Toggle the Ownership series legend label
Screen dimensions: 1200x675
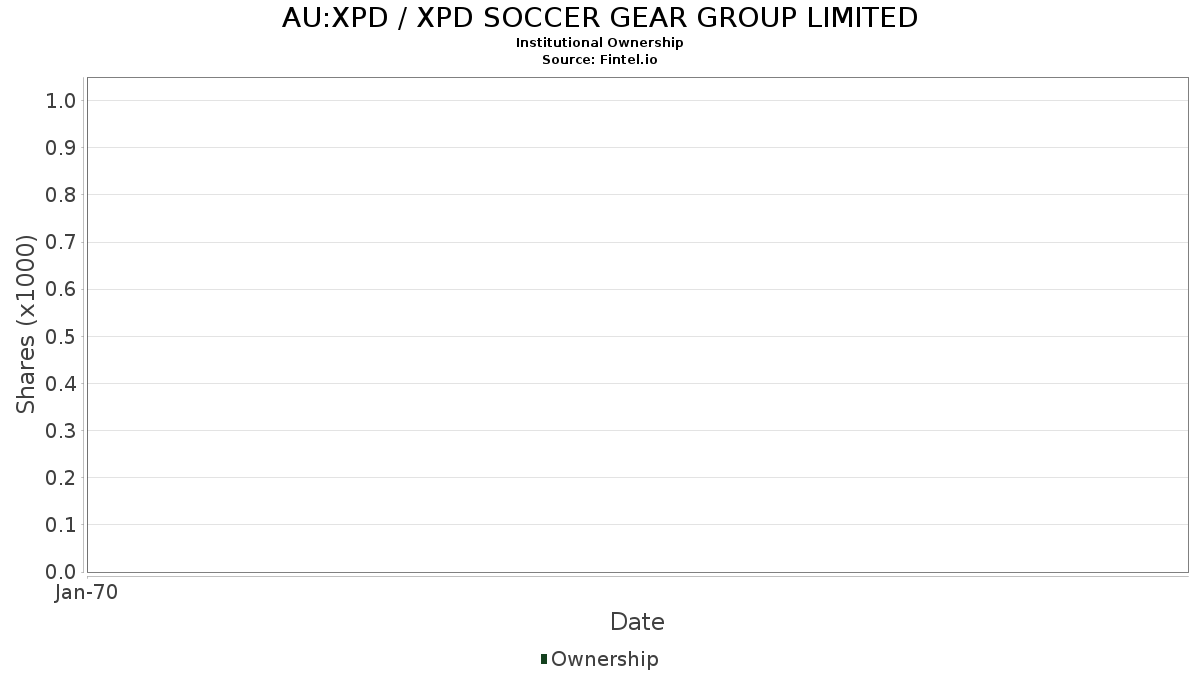pos(604,659)
